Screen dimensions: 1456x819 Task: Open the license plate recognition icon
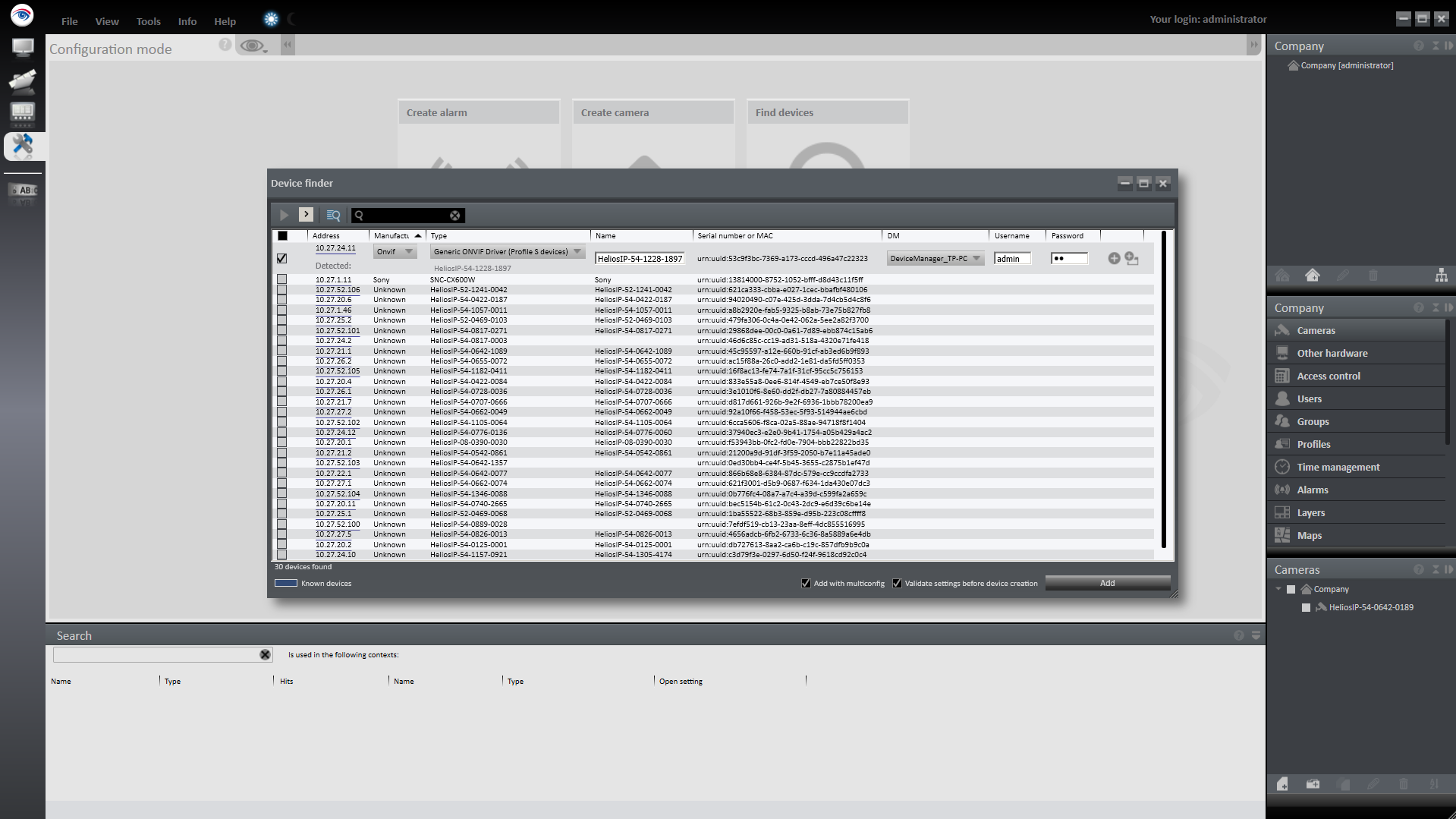click(23, 191)
